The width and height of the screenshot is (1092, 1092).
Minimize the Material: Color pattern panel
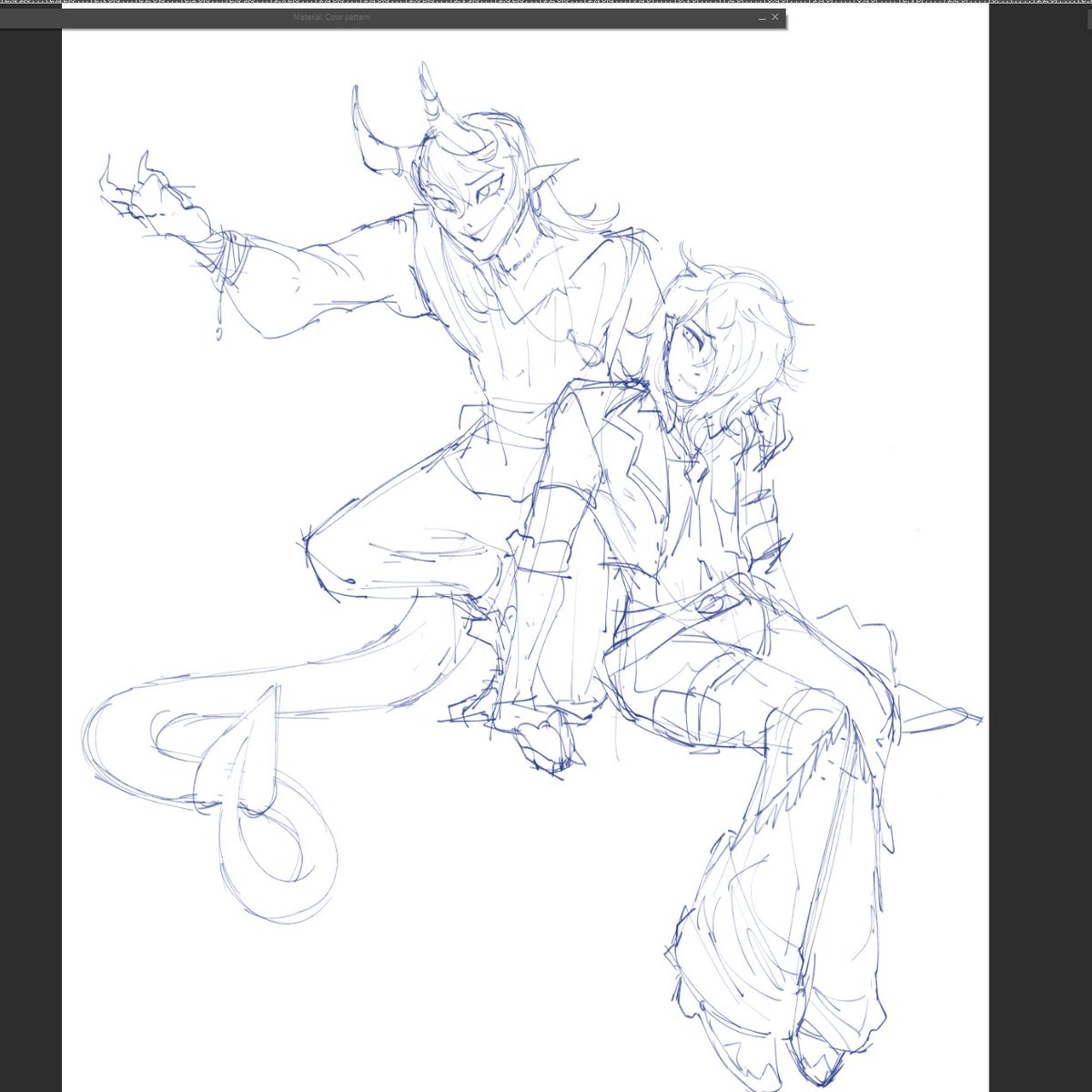click(x=761, y=17)
